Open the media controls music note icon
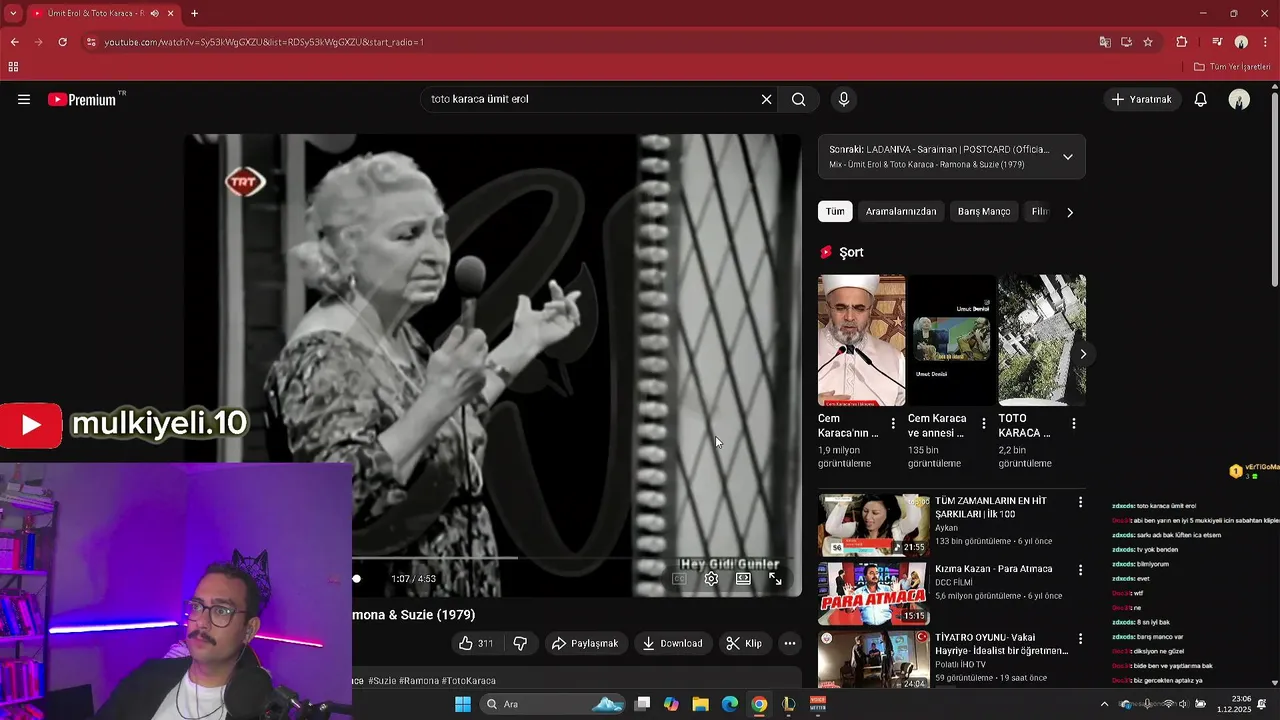The height and width of the screenshot is (720, 1280). coord(1217,42)
